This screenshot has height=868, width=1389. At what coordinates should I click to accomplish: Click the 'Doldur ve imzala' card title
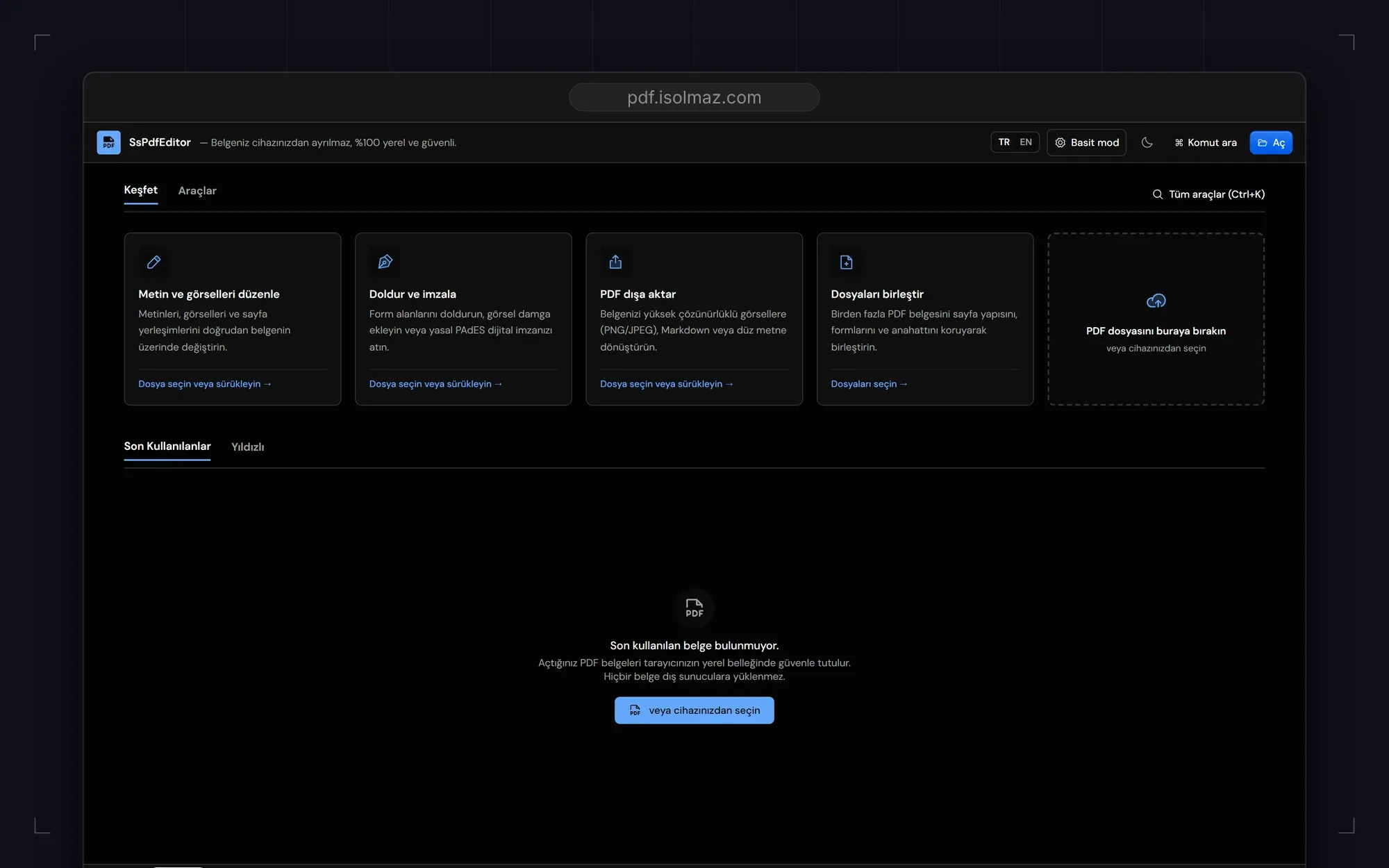(x=413, y=294)
